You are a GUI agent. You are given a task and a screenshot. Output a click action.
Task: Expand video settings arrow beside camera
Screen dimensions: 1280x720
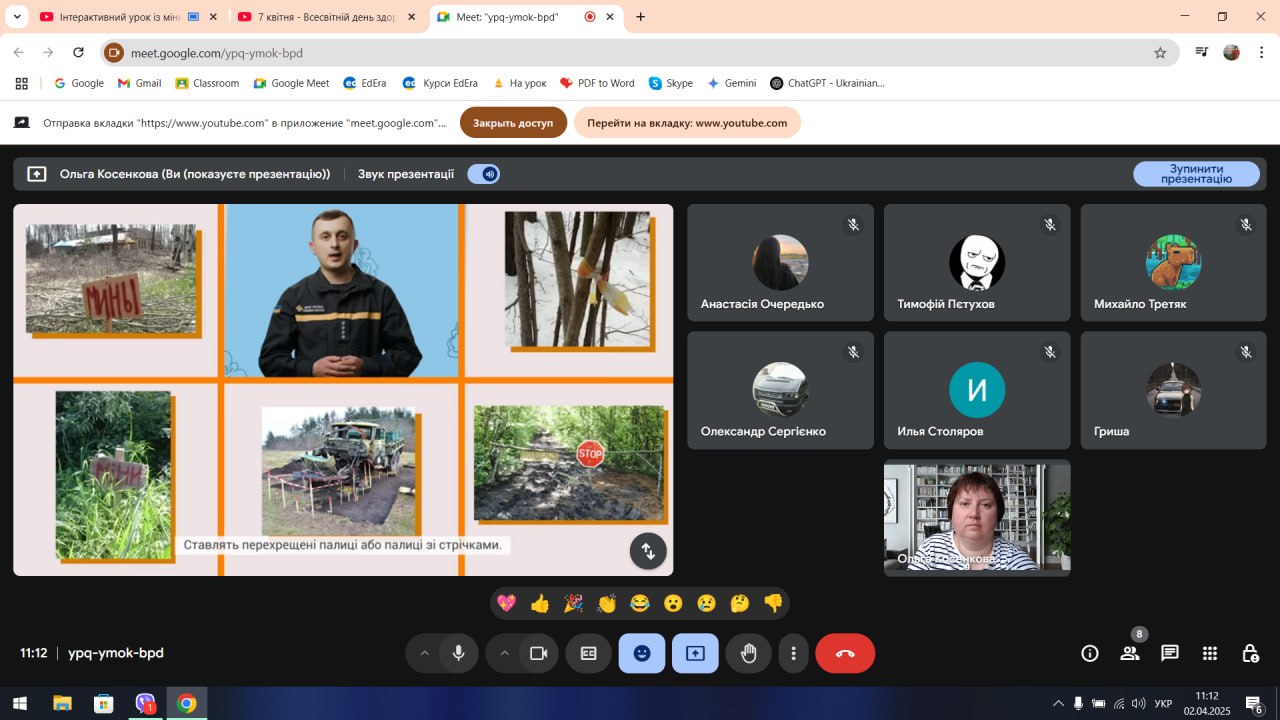[x=504, y=653]
